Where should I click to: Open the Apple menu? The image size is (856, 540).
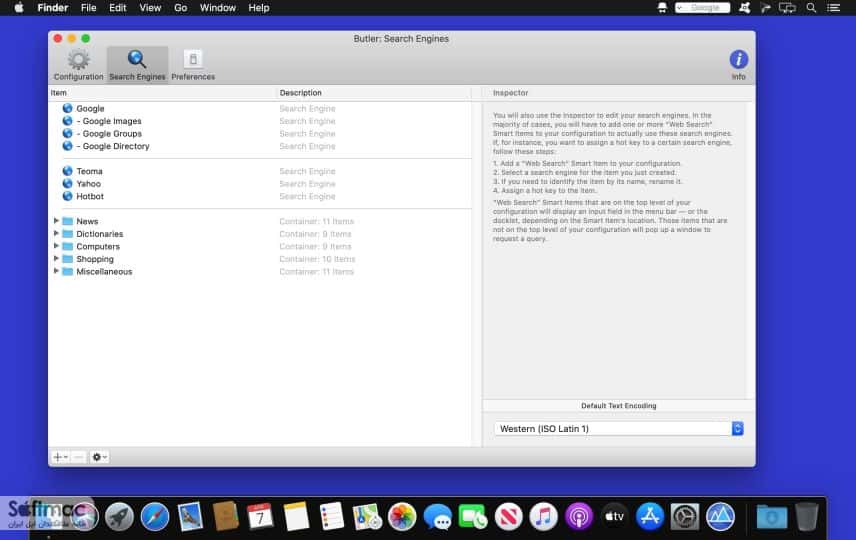click(x=19, y=8)
